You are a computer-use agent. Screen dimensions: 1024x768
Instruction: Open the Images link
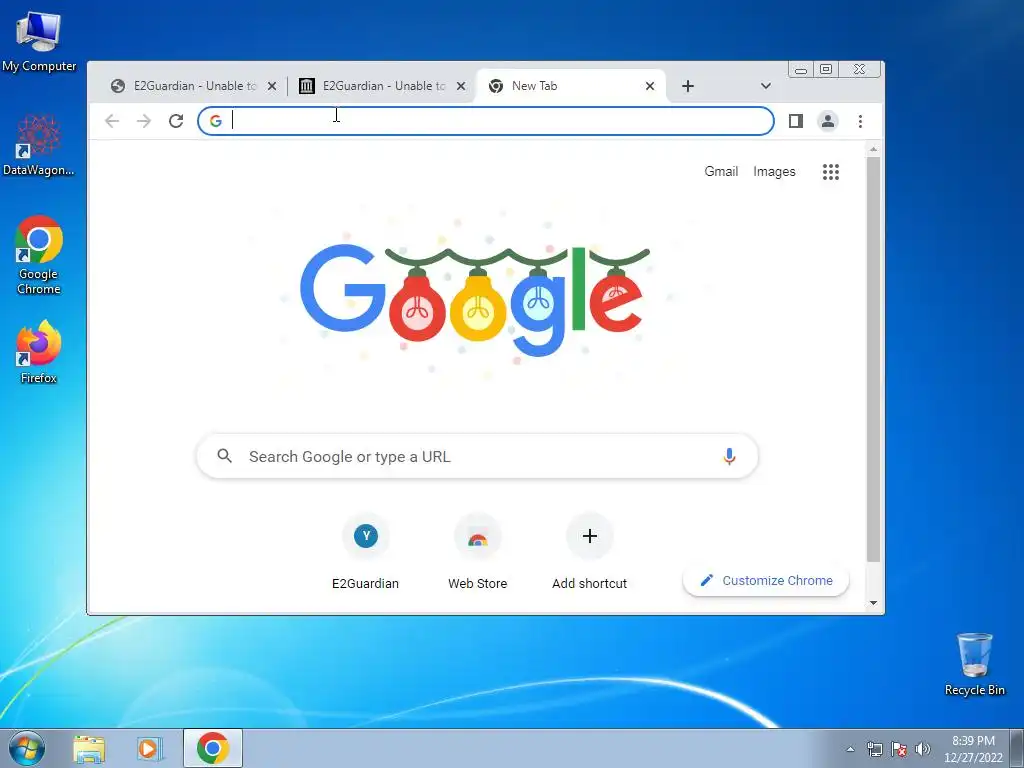[x=775, y=172]
